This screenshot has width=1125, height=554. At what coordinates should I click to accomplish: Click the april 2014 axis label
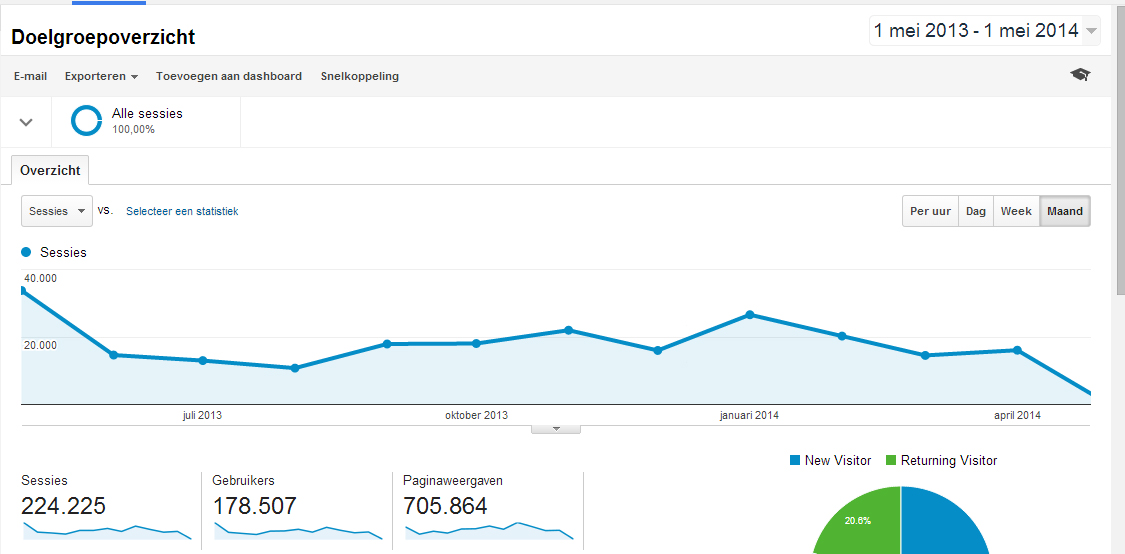(1017, 416)
